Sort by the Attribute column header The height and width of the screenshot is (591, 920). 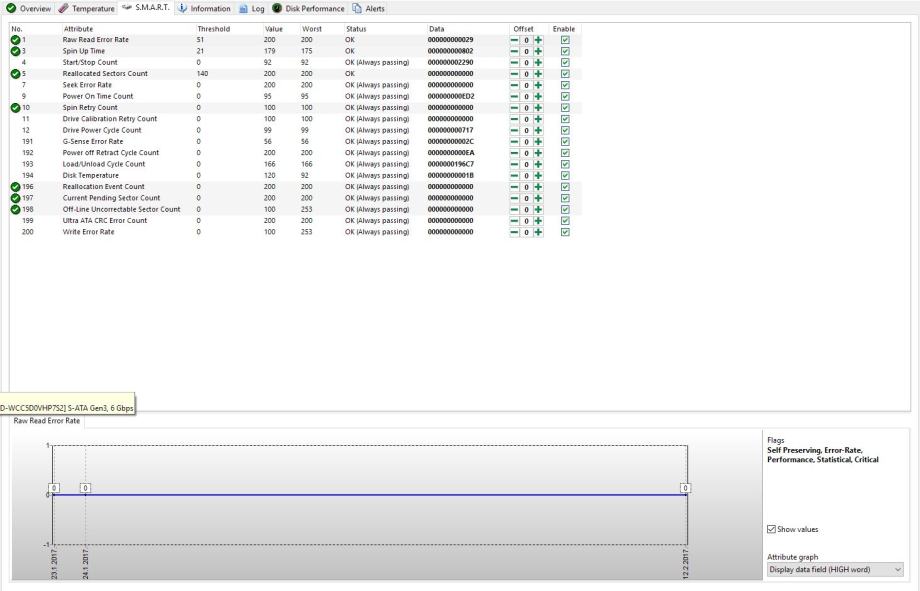coord(79,29)
